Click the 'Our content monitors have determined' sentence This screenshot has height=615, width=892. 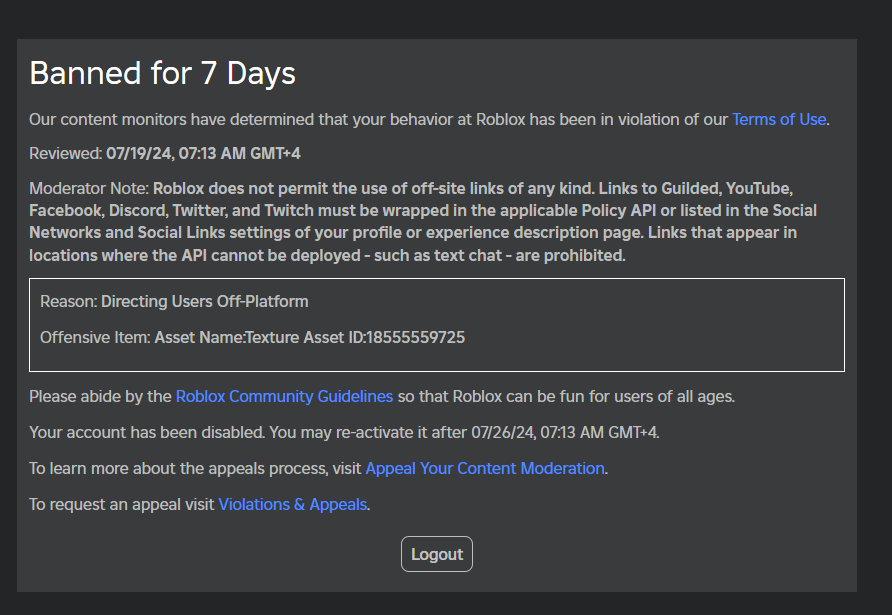pos(430,119)
